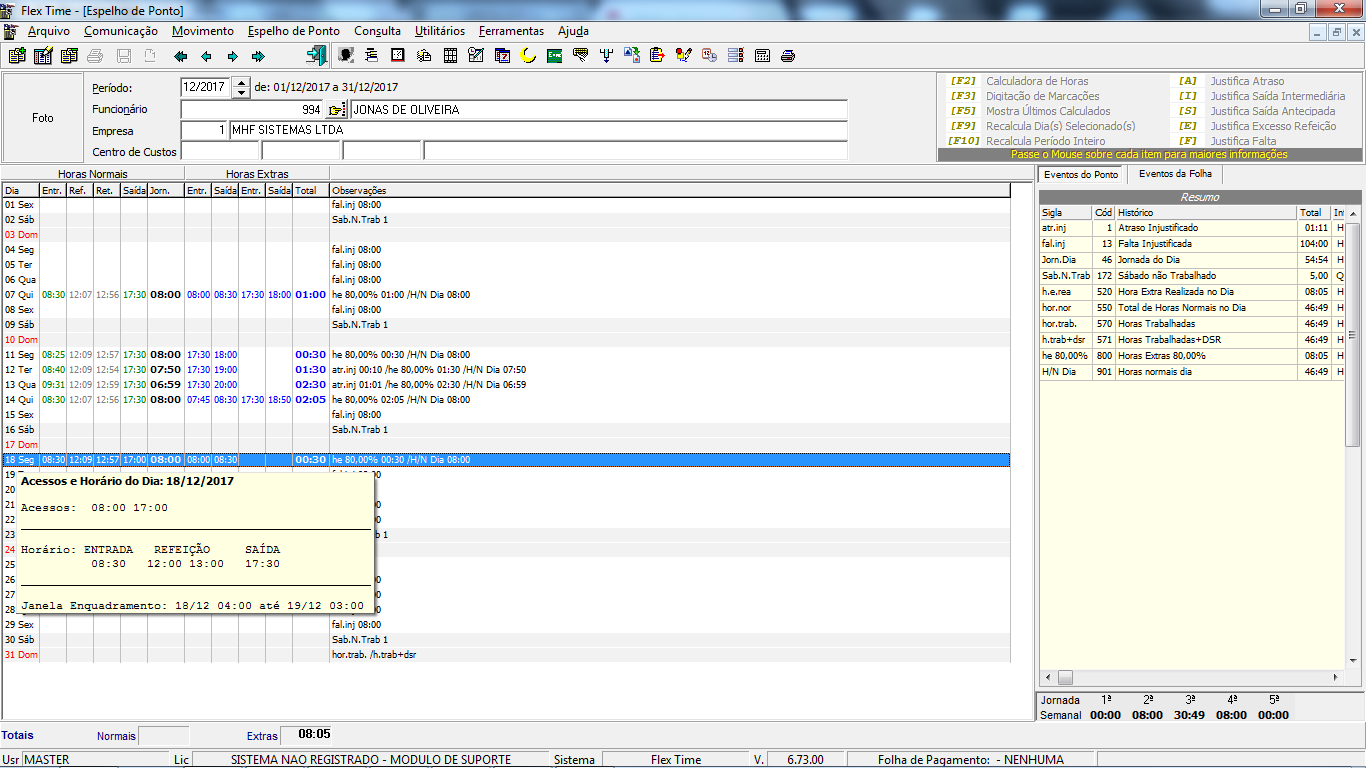Click the Observações column header

[x=669, y=190]
